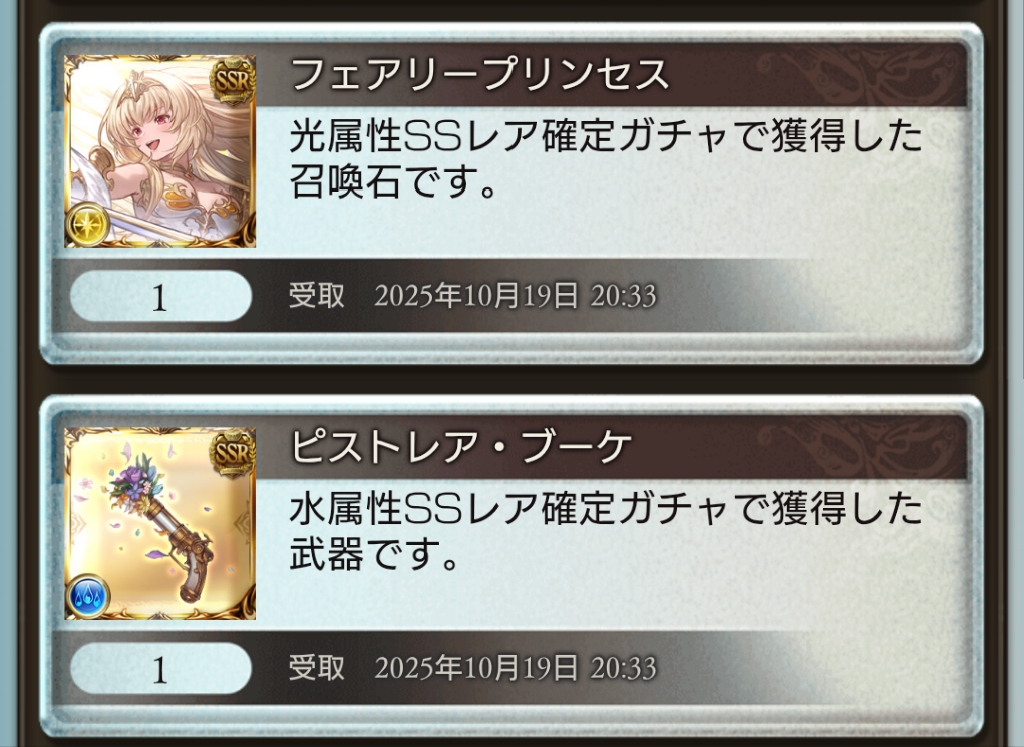Image resolution: width=1024 pixels, height=747 pixels.
Task: Click the SSR badge on ピストレア・ブーケ
Action: point(232,452)
